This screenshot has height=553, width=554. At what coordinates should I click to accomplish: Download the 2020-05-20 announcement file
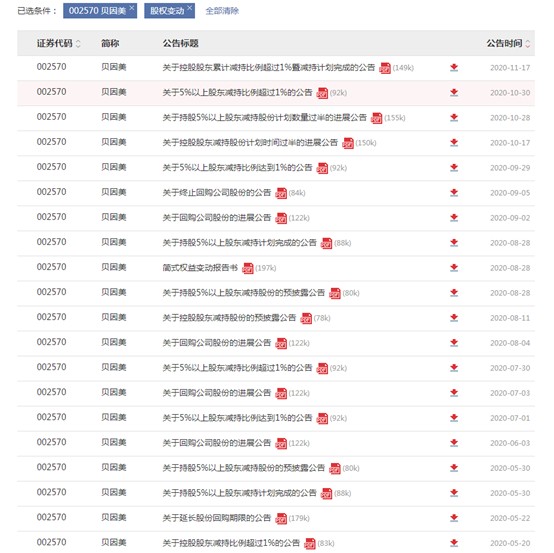454,543
